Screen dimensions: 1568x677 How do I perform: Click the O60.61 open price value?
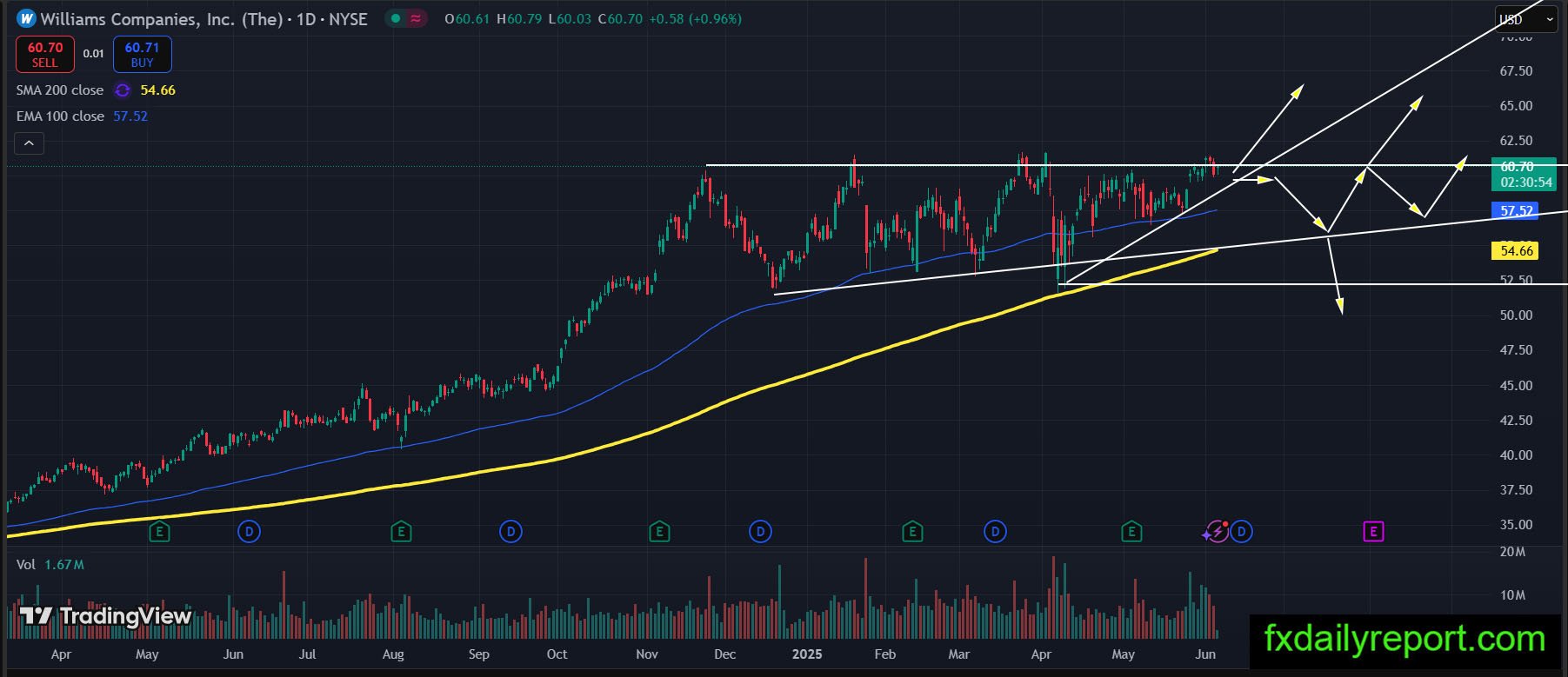tap(467, 19)
